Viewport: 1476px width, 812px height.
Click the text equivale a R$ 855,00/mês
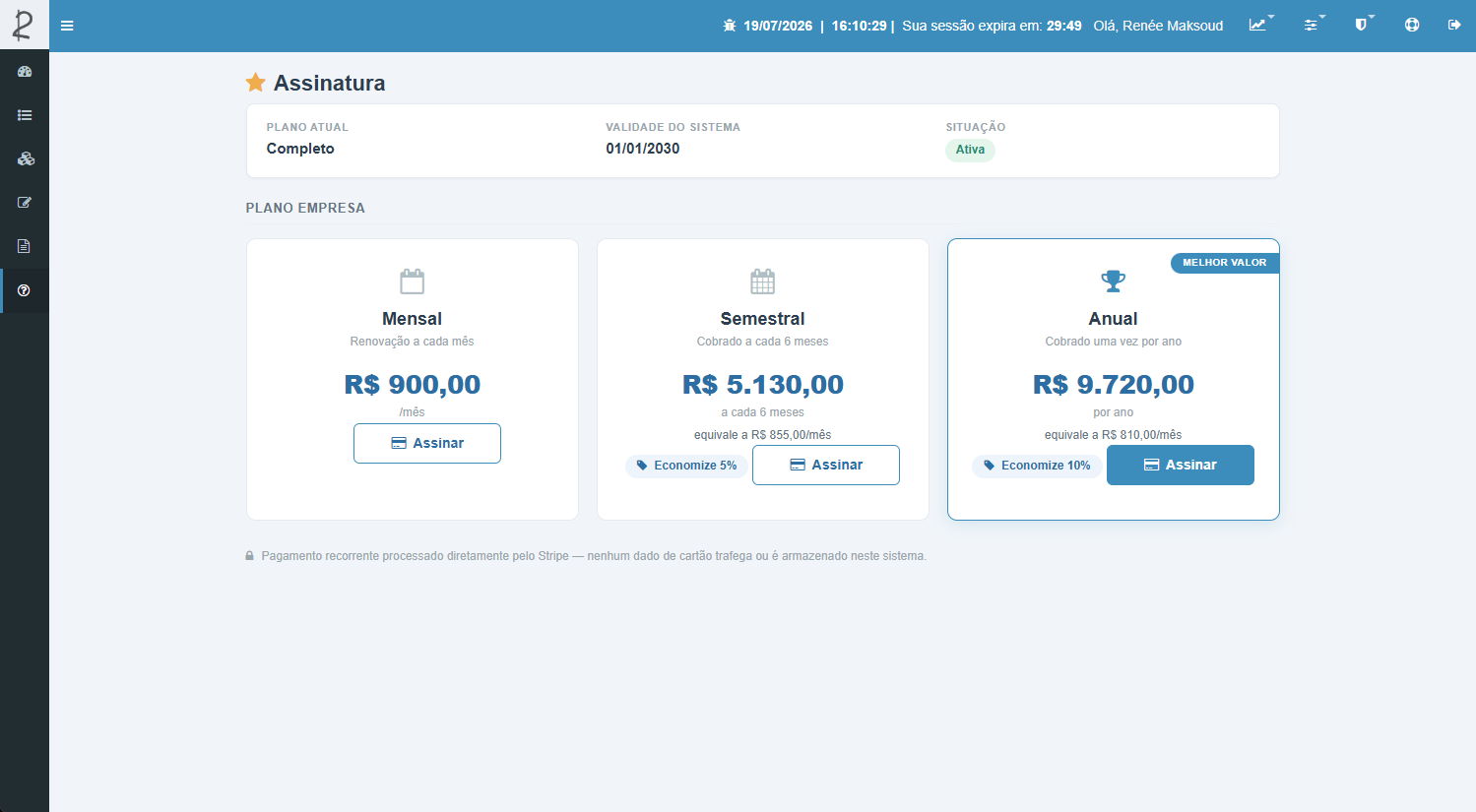coord(763,435)
